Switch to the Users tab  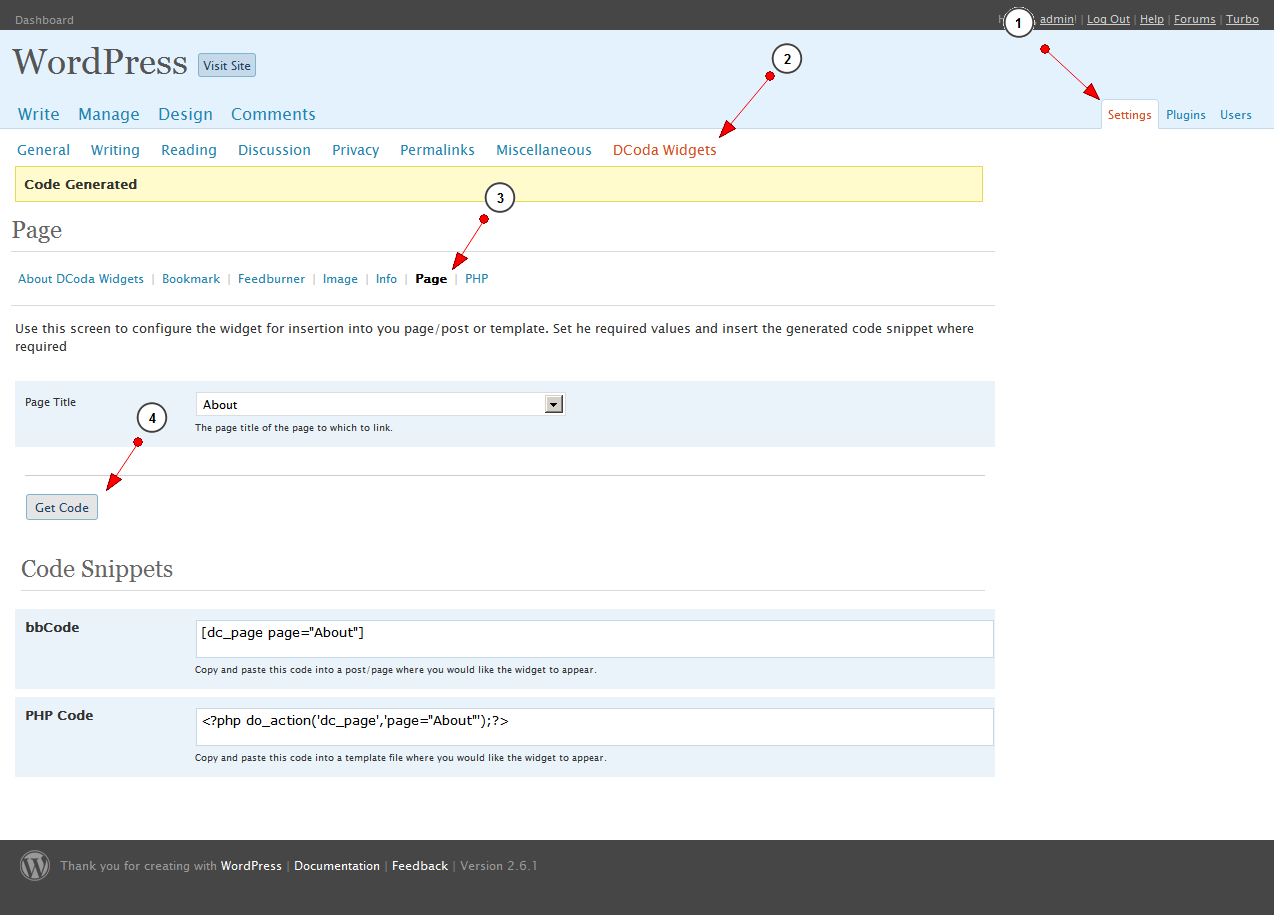[1236, 115]
